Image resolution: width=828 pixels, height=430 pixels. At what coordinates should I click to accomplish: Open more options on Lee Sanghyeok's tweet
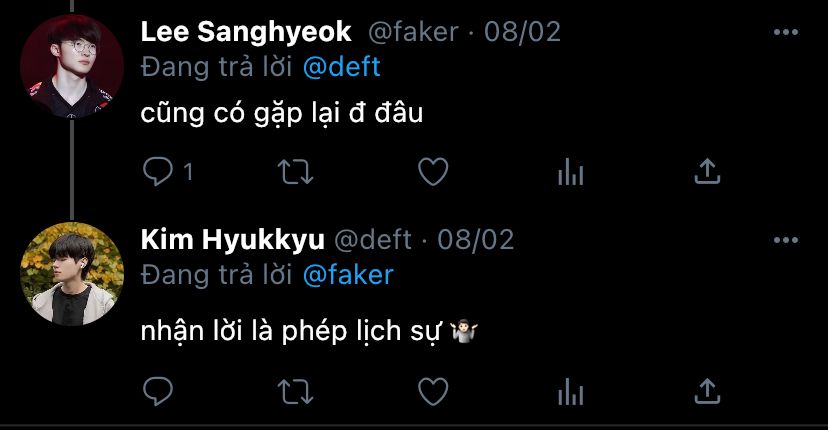click(x=786, y=32)
